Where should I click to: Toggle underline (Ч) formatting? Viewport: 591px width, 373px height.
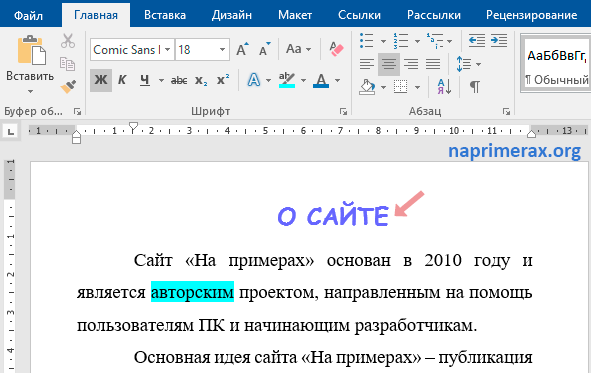[x=145, y=80]
